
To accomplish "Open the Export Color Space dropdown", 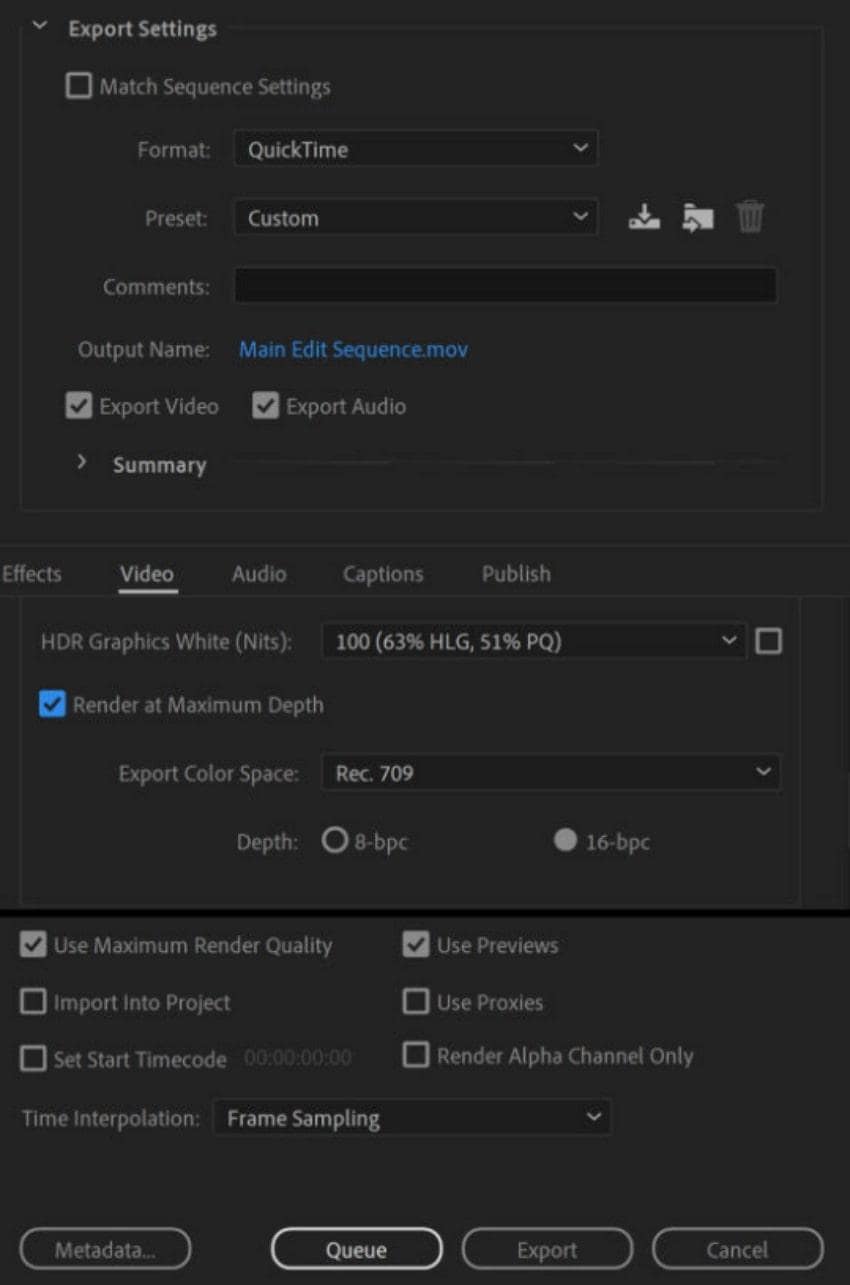I will coord(550,772).
